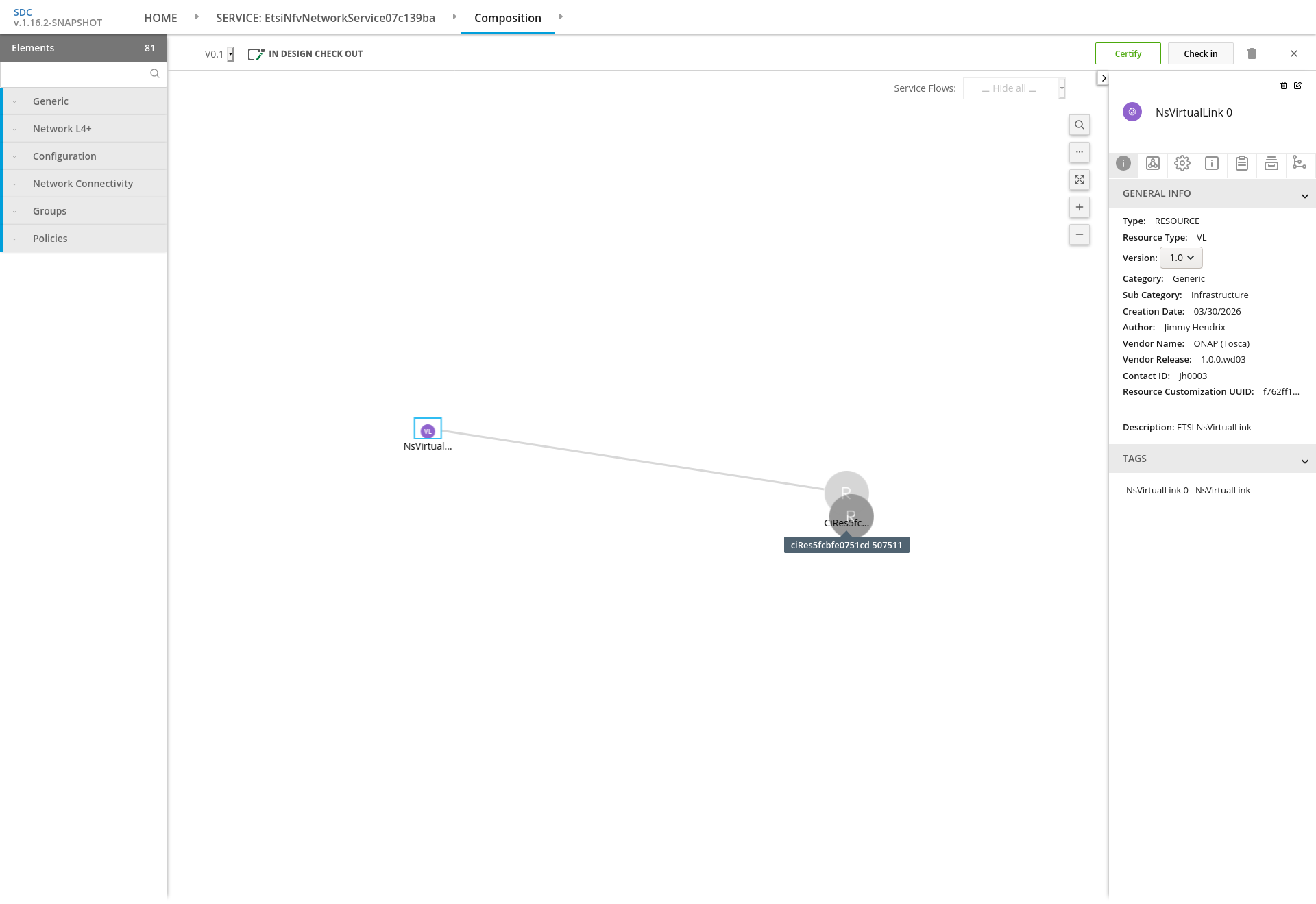Click the zoom in plus button
Screen dimensions: 1316x904
1079,207
